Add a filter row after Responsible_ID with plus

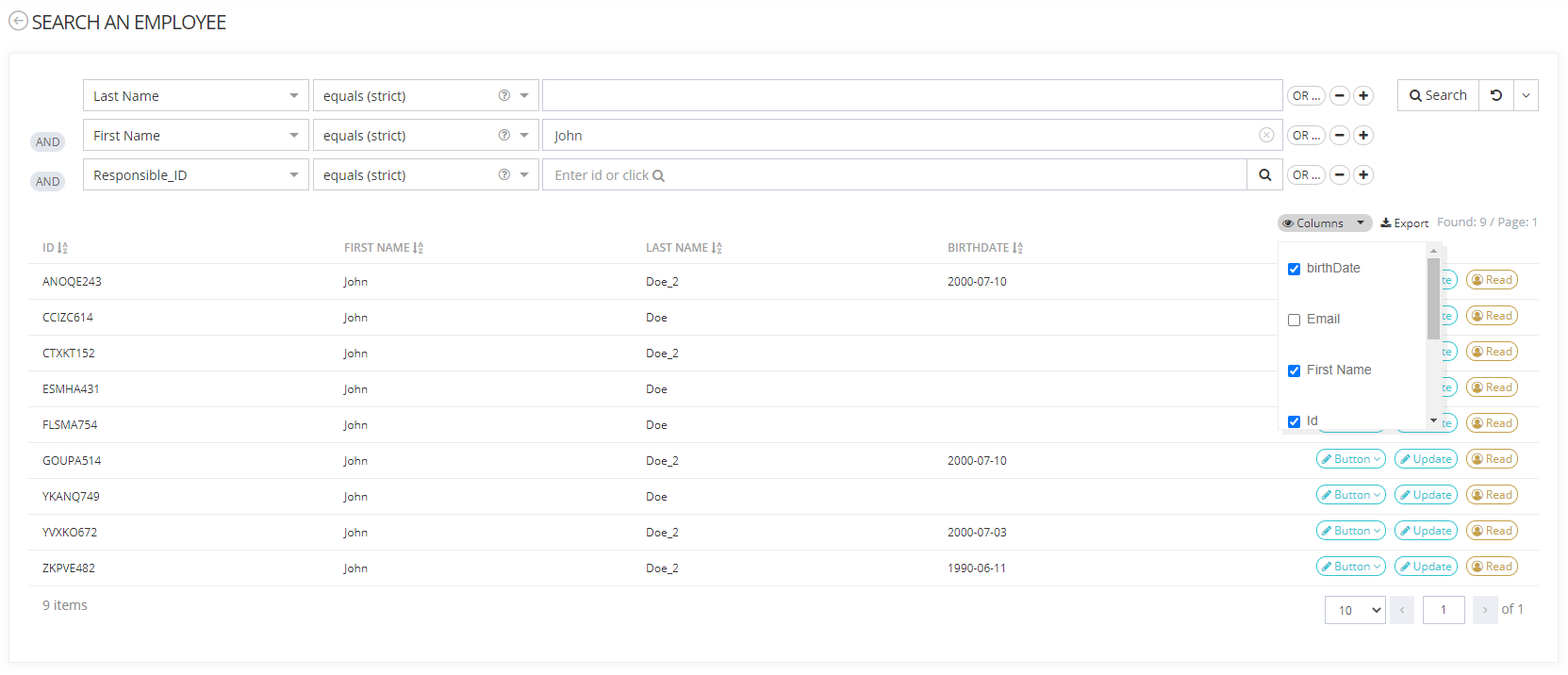click(x=1363, y=175)
